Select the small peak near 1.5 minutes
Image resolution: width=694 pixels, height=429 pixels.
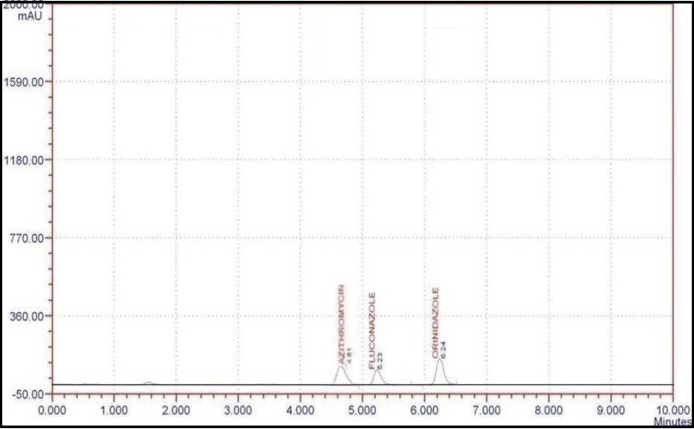[148, 382]
